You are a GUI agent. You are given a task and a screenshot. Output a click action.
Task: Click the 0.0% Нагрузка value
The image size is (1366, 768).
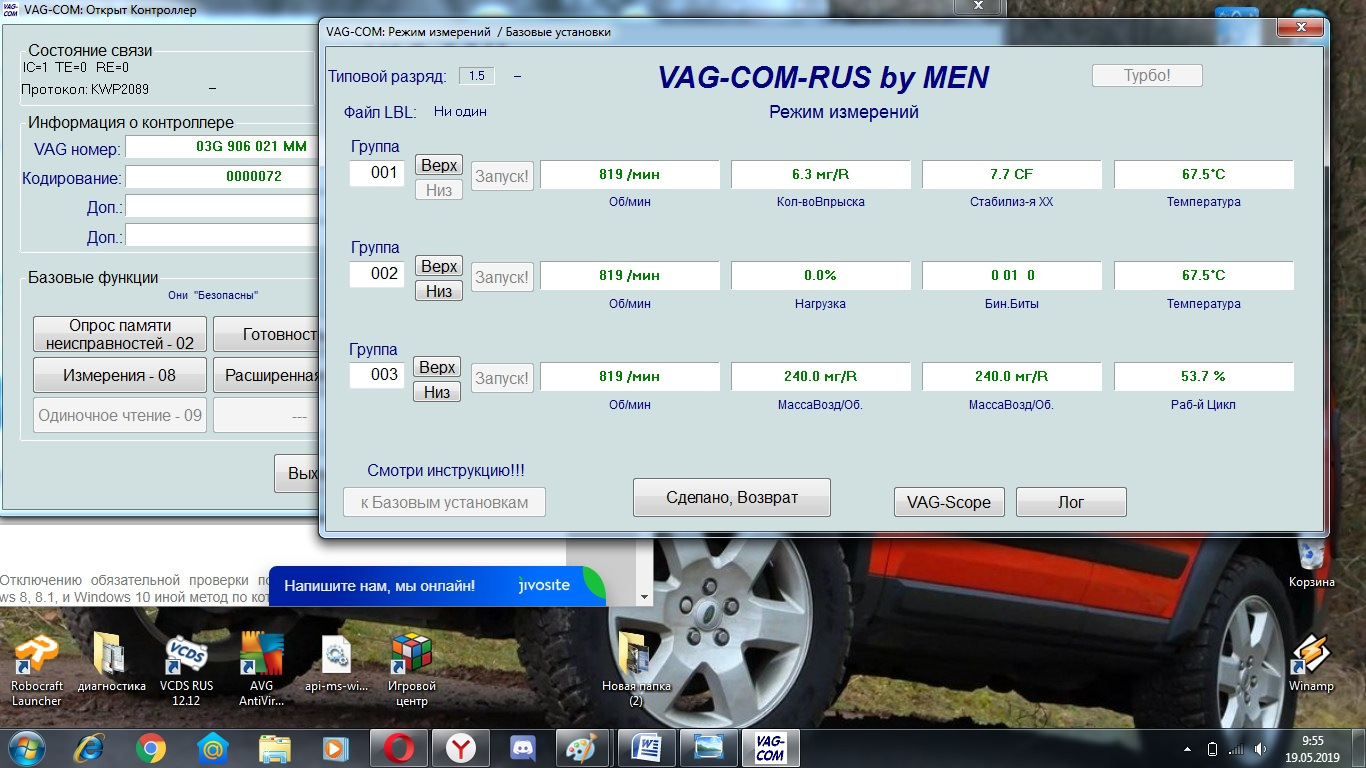click(821, 275)
